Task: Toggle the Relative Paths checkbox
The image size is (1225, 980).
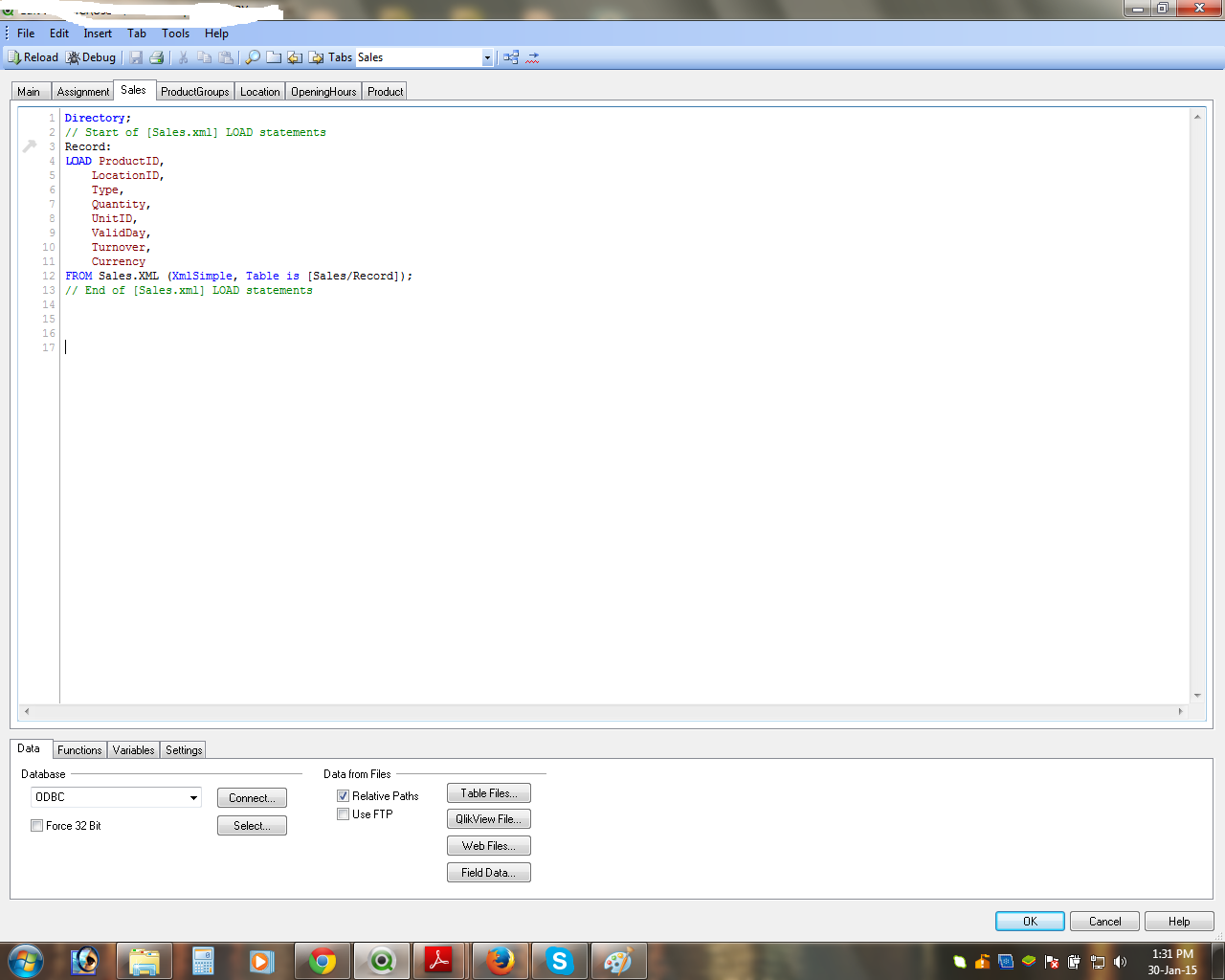Action: point(343,796)
